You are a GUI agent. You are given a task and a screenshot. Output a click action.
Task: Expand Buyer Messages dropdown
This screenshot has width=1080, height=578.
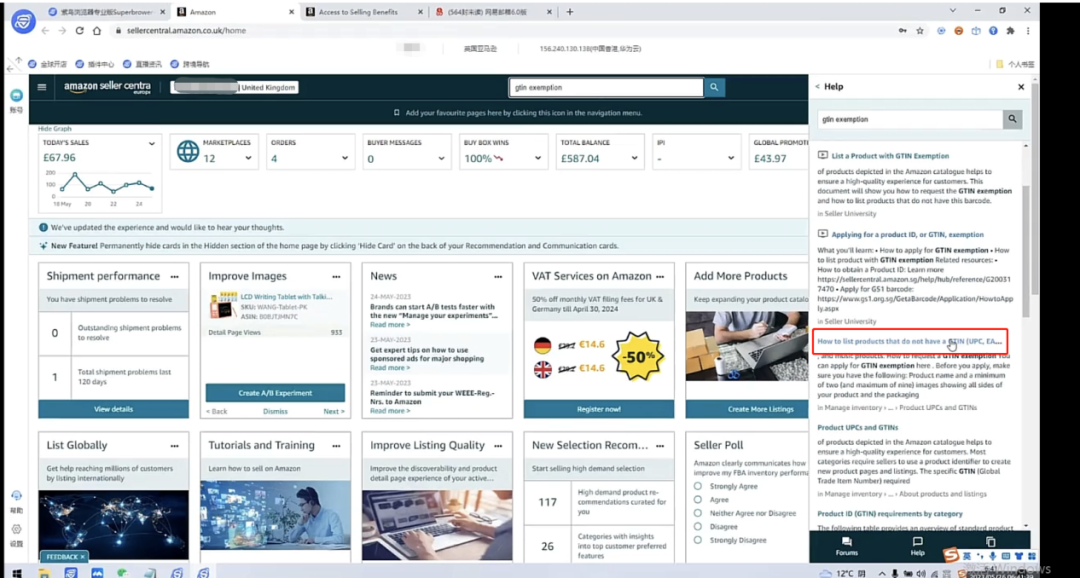(442, 158)
